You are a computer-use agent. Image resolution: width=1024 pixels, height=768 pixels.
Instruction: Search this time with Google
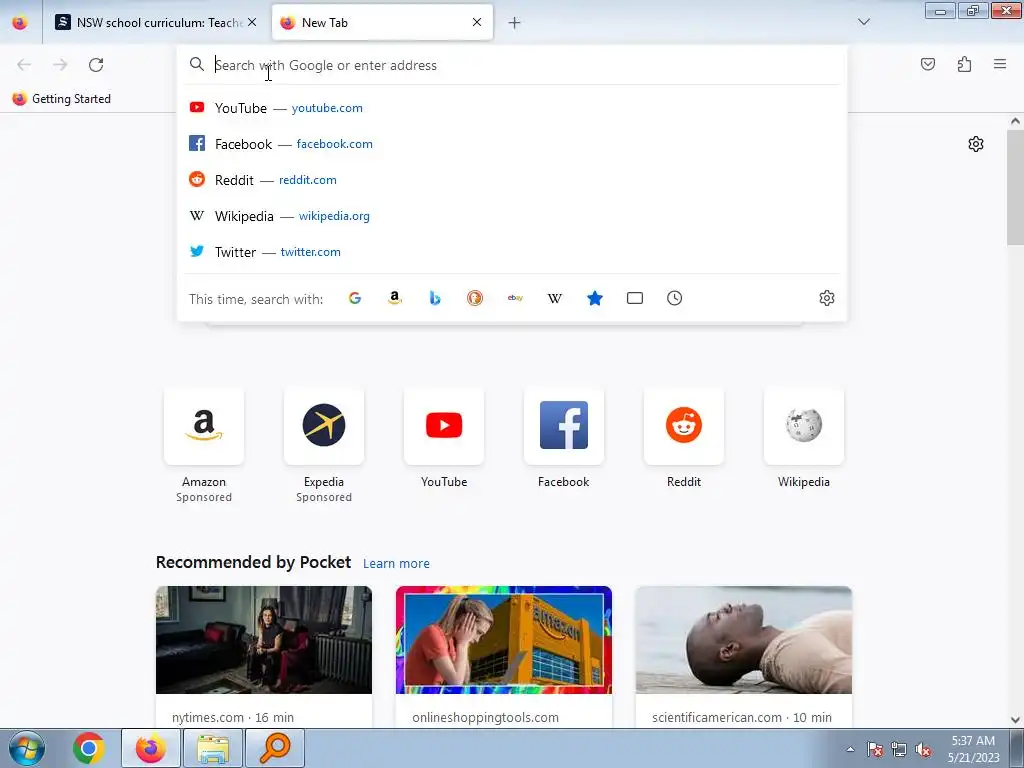[355, 298]
